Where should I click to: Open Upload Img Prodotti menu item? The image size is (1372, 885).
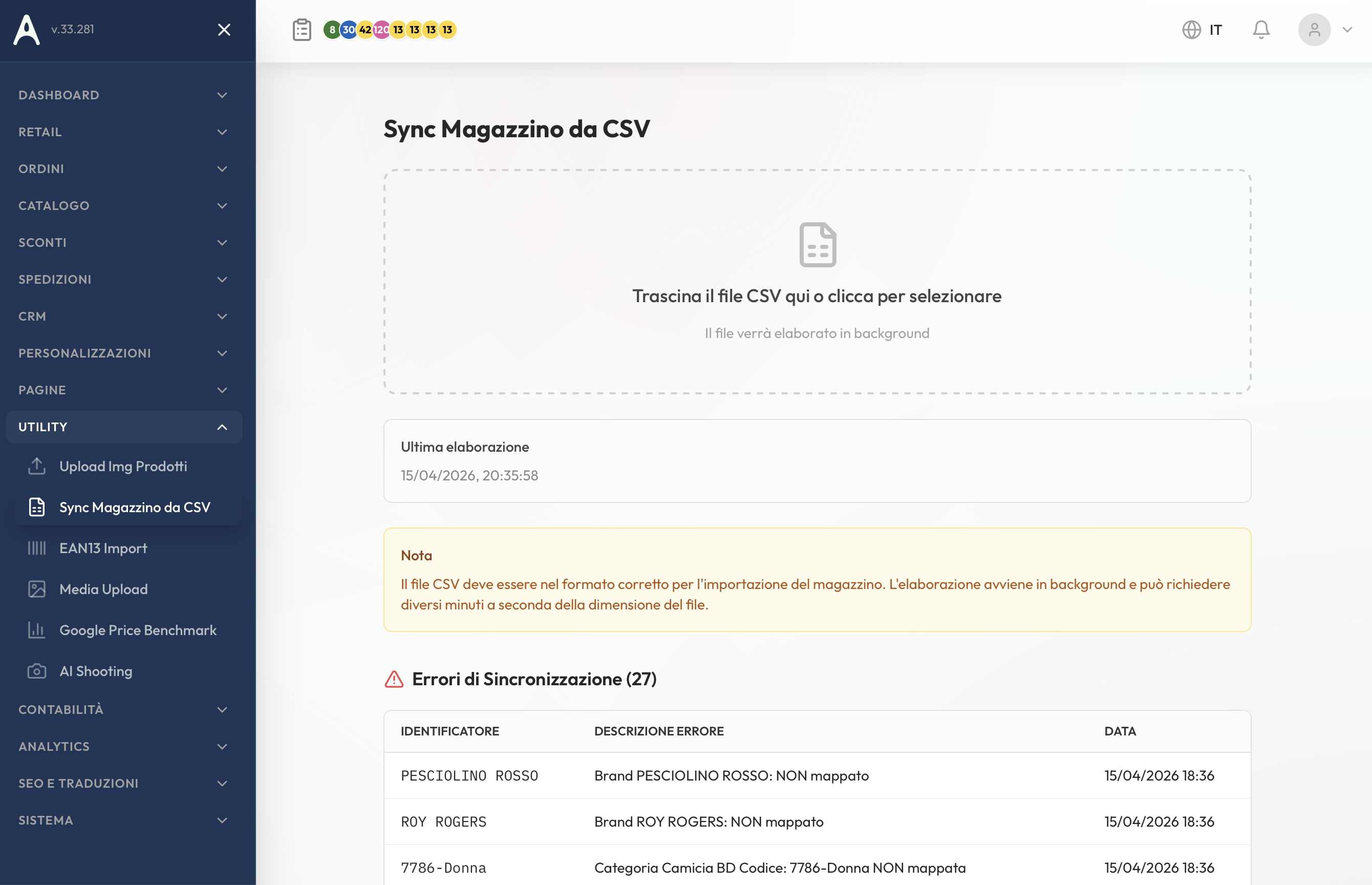[128, 466]
